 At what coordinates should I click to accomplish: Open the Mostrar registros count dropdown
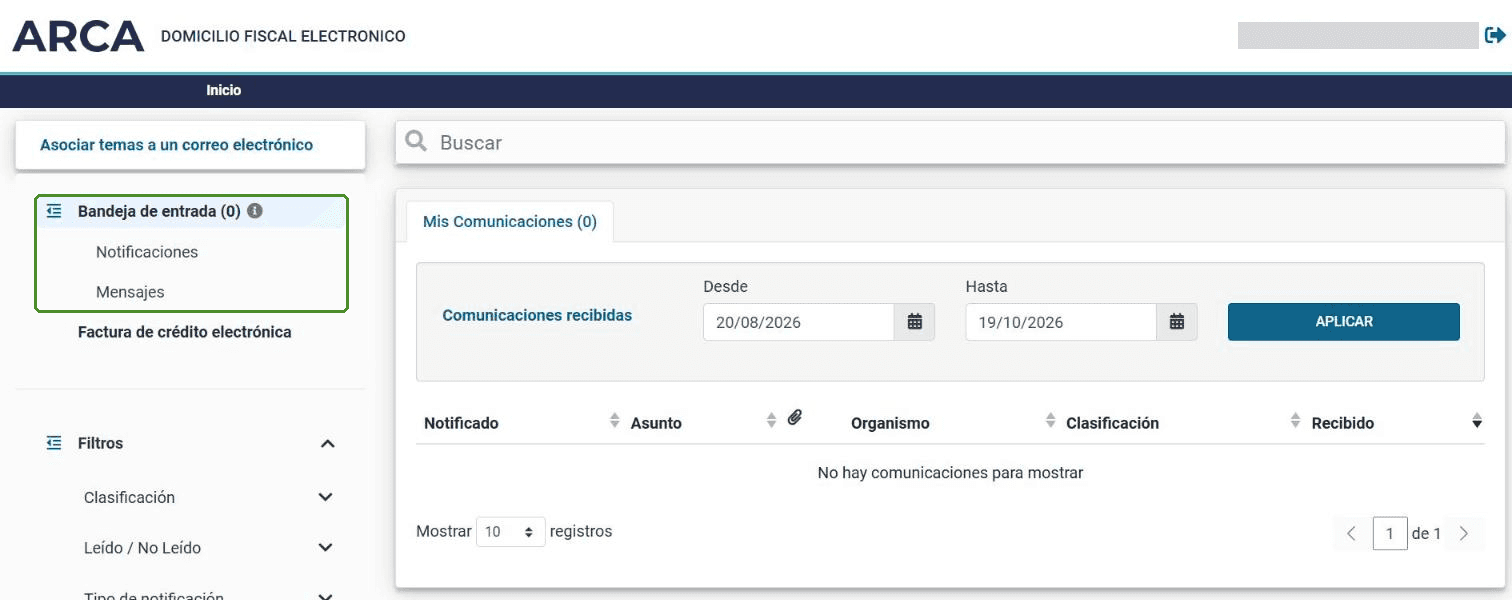click(510, 532)
